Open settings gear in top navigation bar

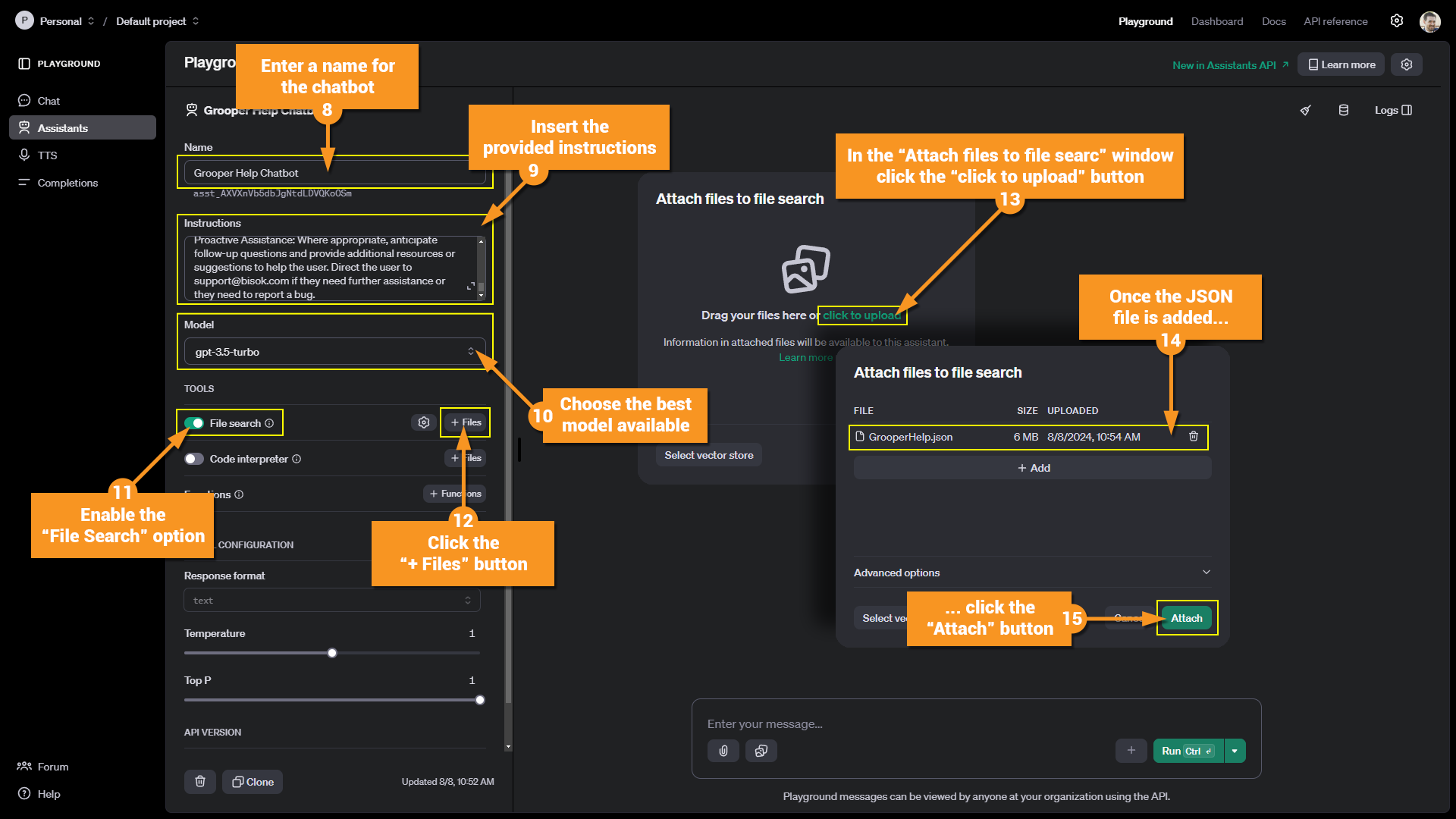[1397, 21]
